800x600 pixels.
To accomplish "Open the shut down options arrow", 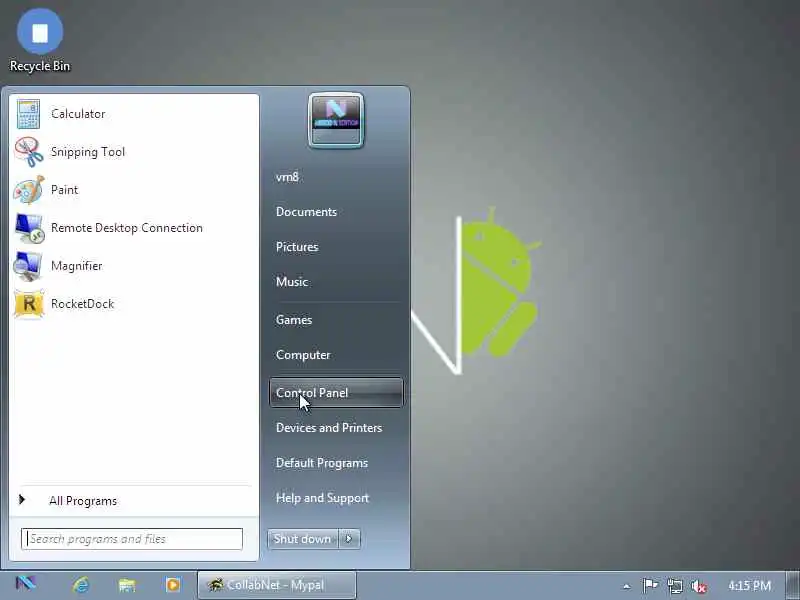I will point(349,539).
